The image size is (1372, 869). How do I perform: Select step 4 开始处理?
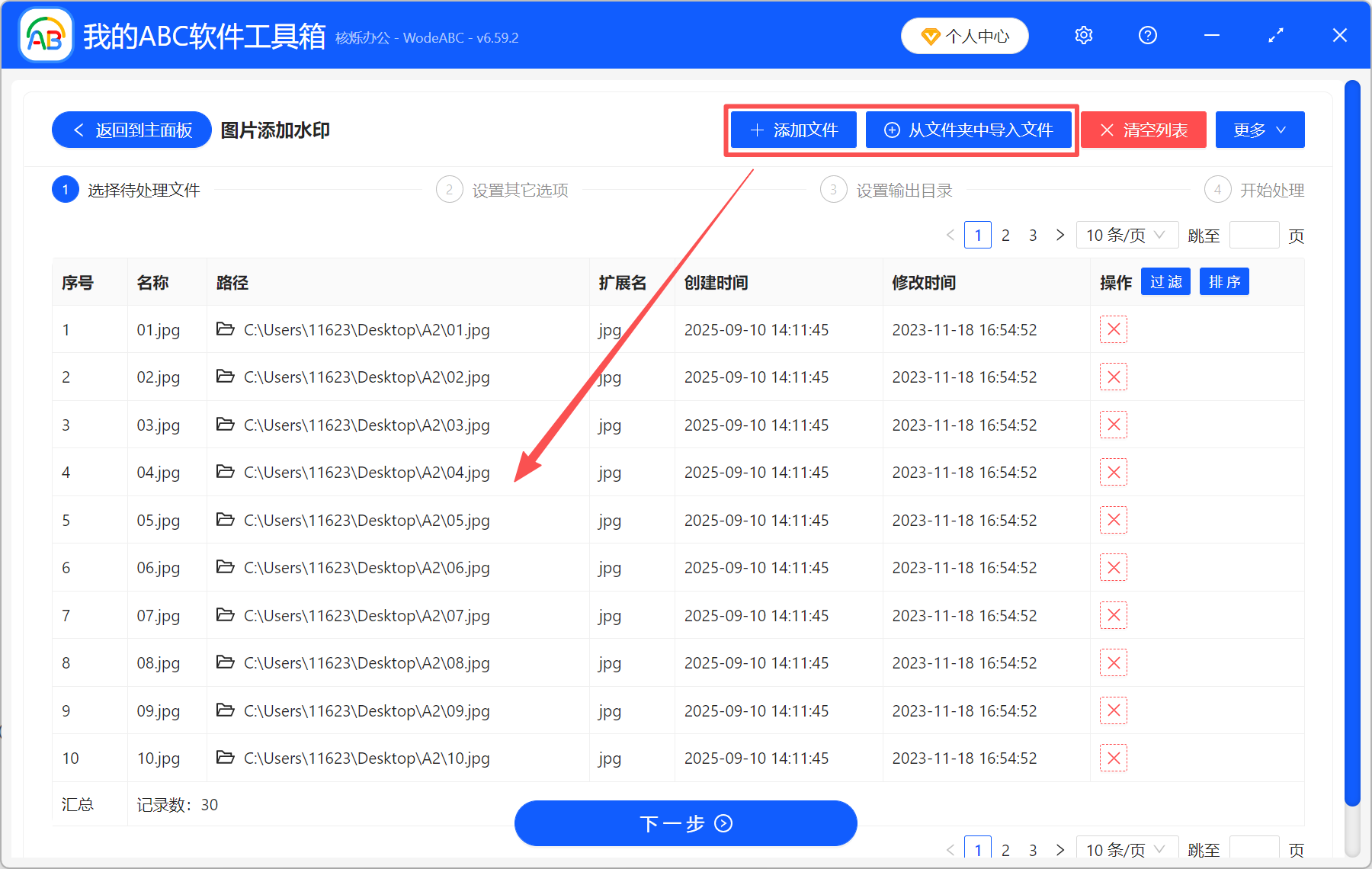pos(1255,190)
